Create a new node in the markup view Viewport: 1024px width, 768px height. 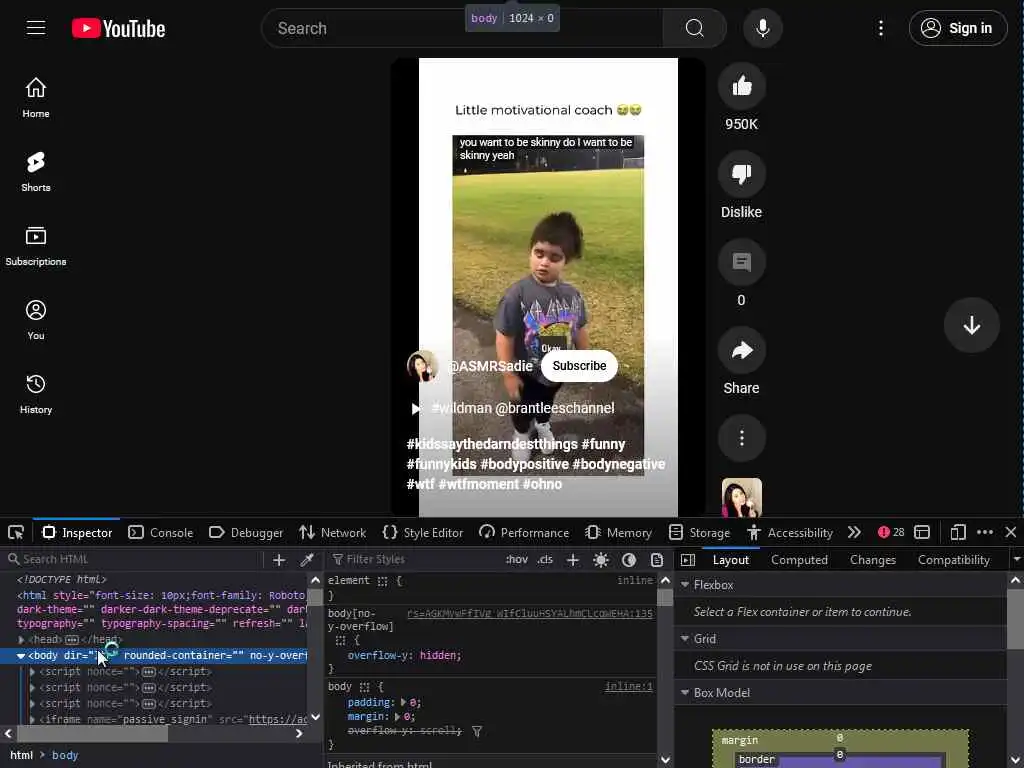[279, 560]
